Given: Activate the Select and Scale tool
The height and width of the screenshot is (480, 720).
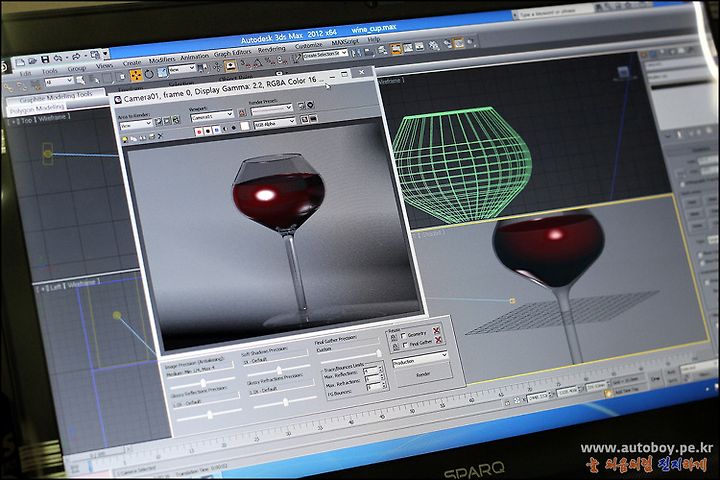Looking at the screenshot, I should point(162,72).
